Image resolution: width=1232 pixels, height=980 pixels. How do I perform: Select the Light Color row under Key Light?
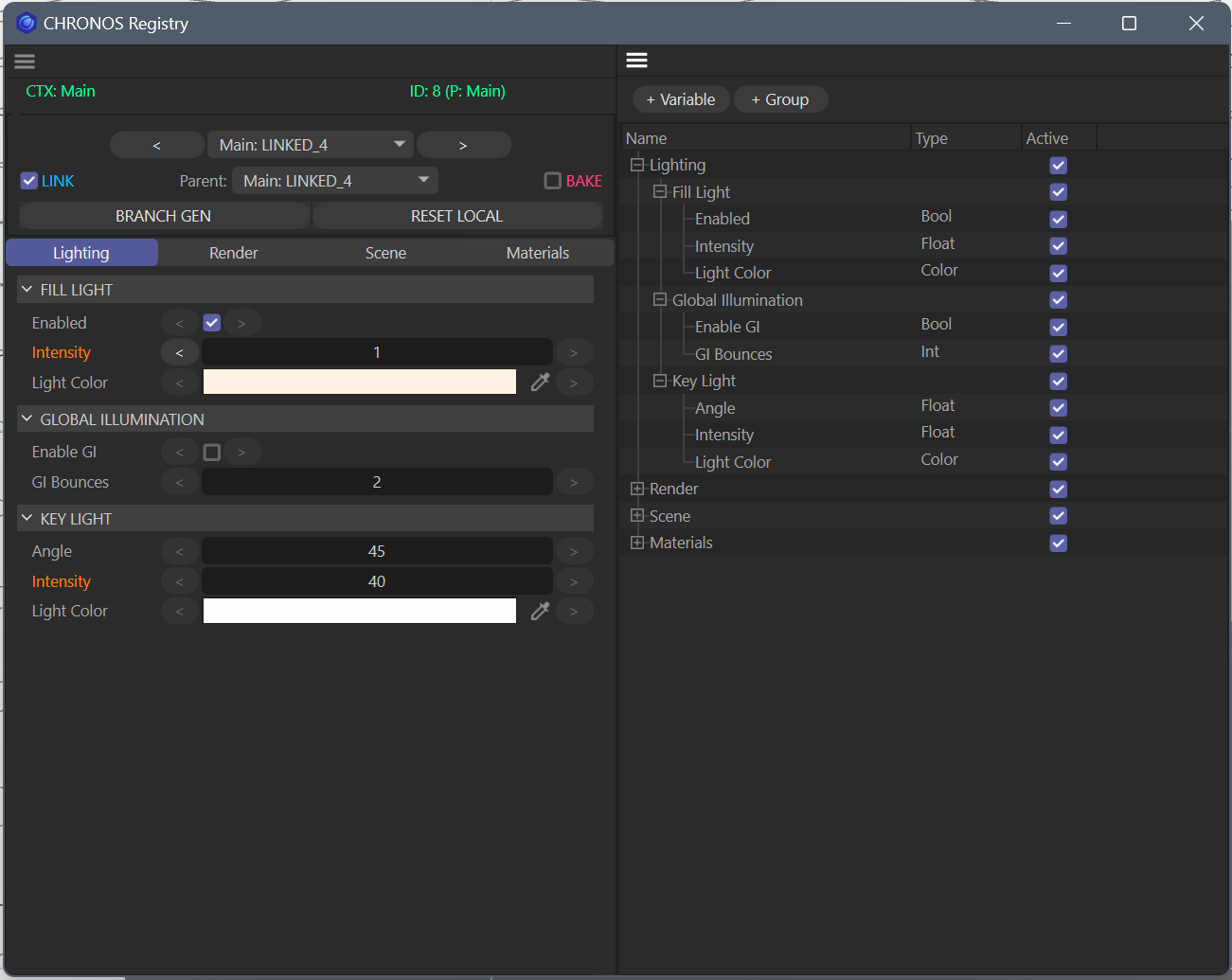[924, 462]
